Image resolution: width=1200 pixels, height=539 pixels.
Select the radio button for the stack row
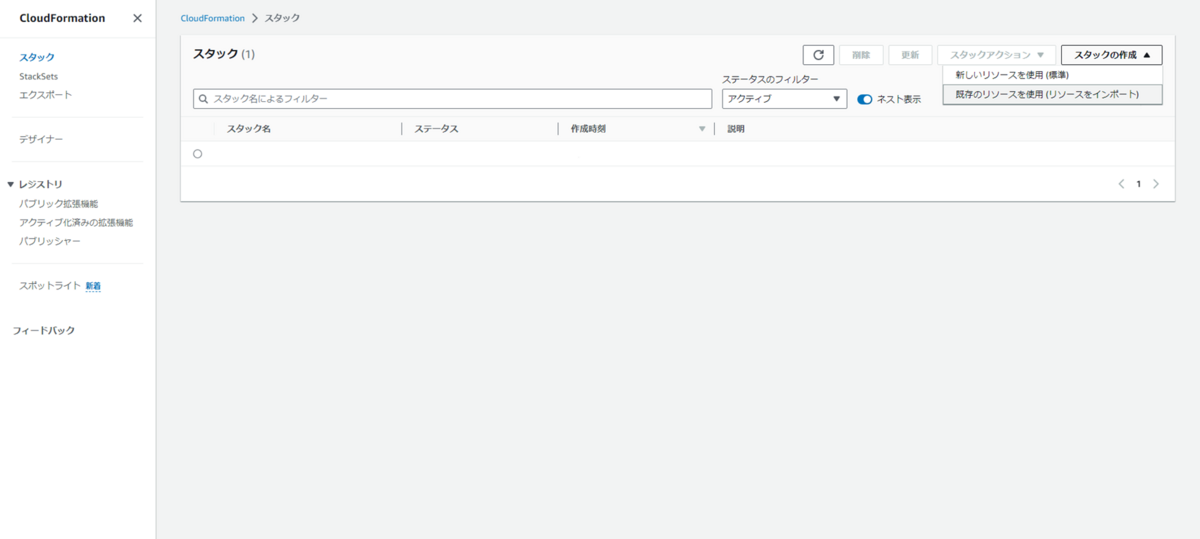coord(197,154)
